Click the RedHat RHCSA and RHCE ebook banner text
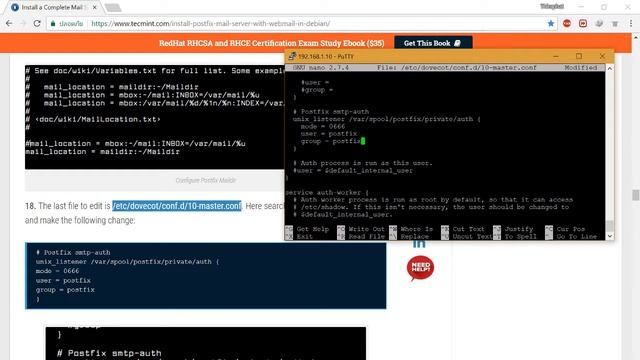640x360 pixels. click(271, 43)
